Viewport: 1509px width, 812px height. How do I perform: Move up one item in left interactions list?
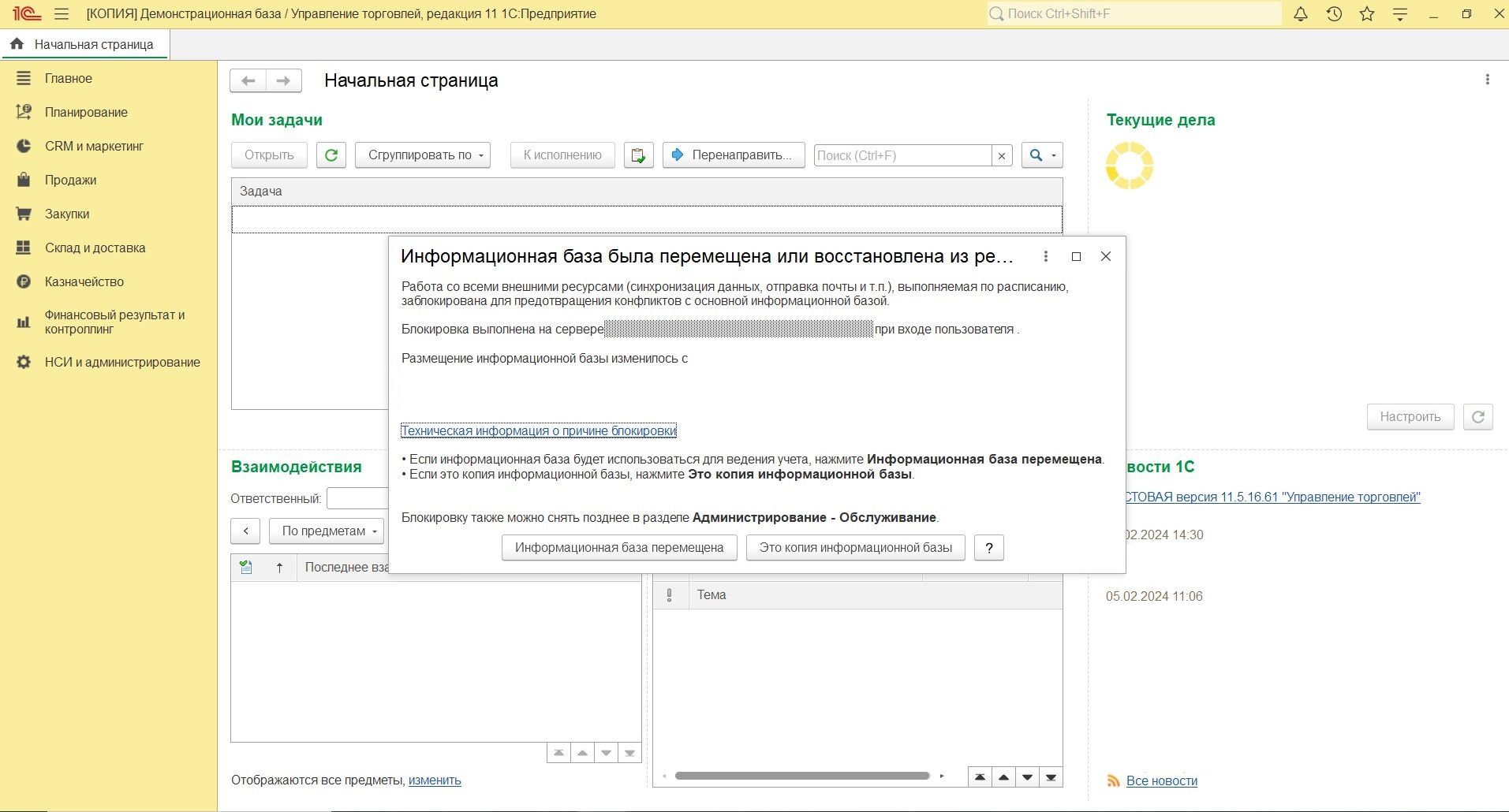(582, 753)
